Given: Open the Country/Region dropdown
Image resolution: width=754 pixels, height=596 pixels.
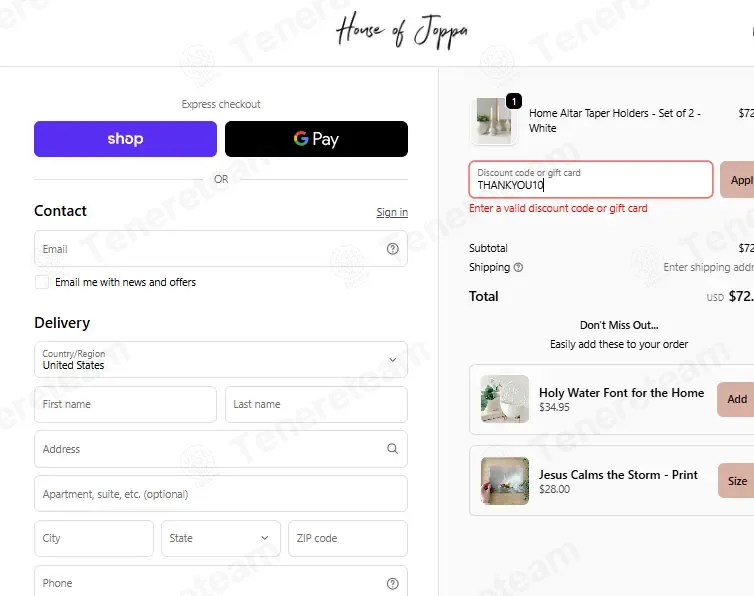Looking at the screenshot, I should click(x=221, y=360).
